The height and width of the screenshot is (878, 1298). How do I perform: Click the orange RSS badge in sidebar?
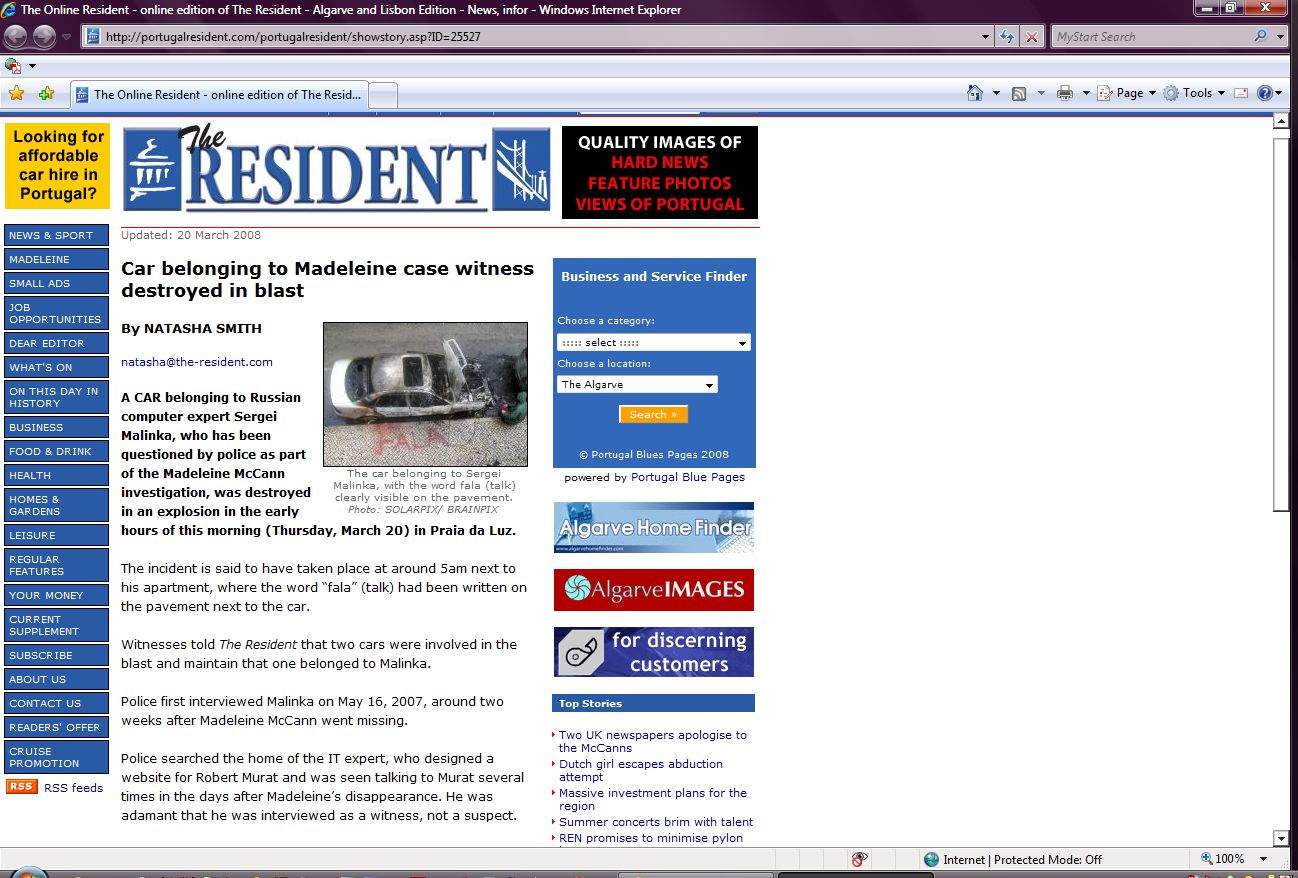[x=21, y=787]
